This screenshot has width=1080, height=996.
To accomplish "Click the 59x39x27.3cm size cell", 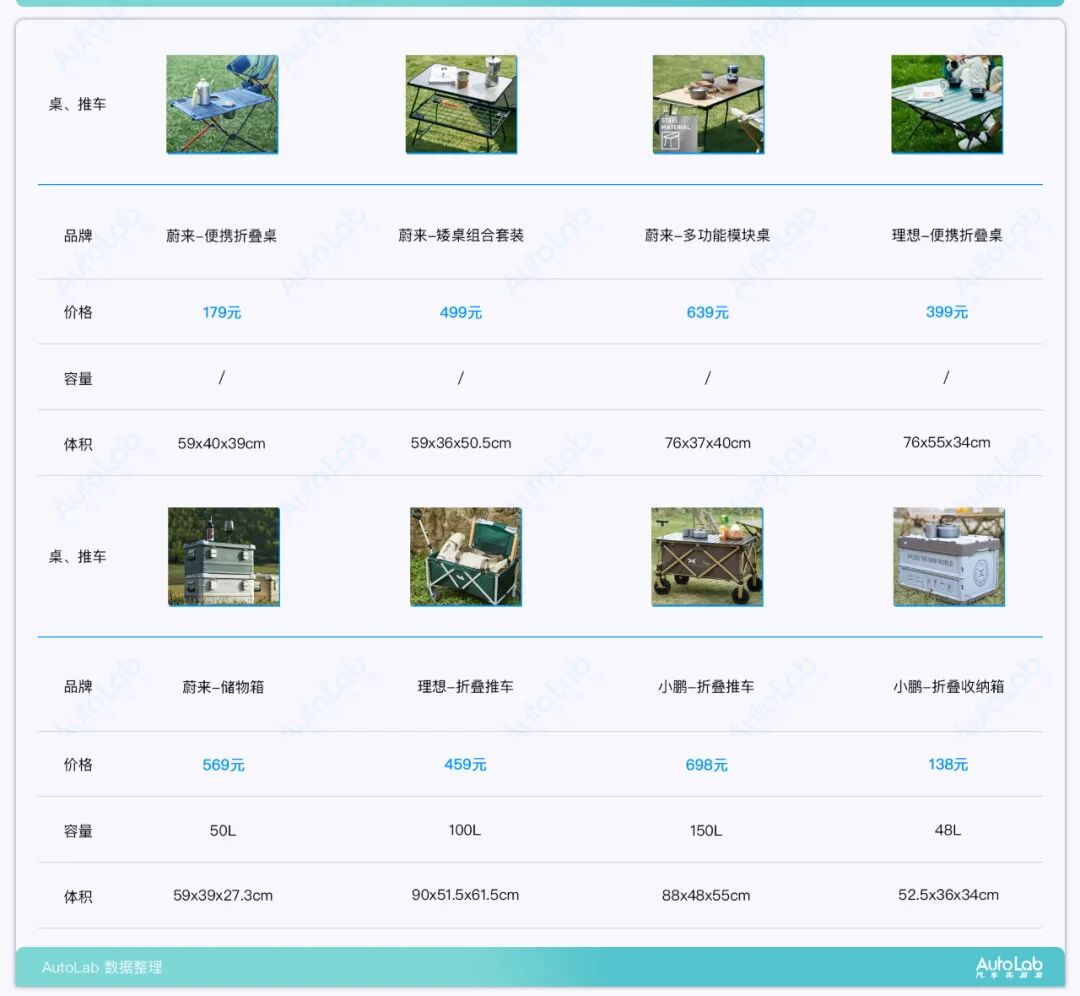I will 223,895.
